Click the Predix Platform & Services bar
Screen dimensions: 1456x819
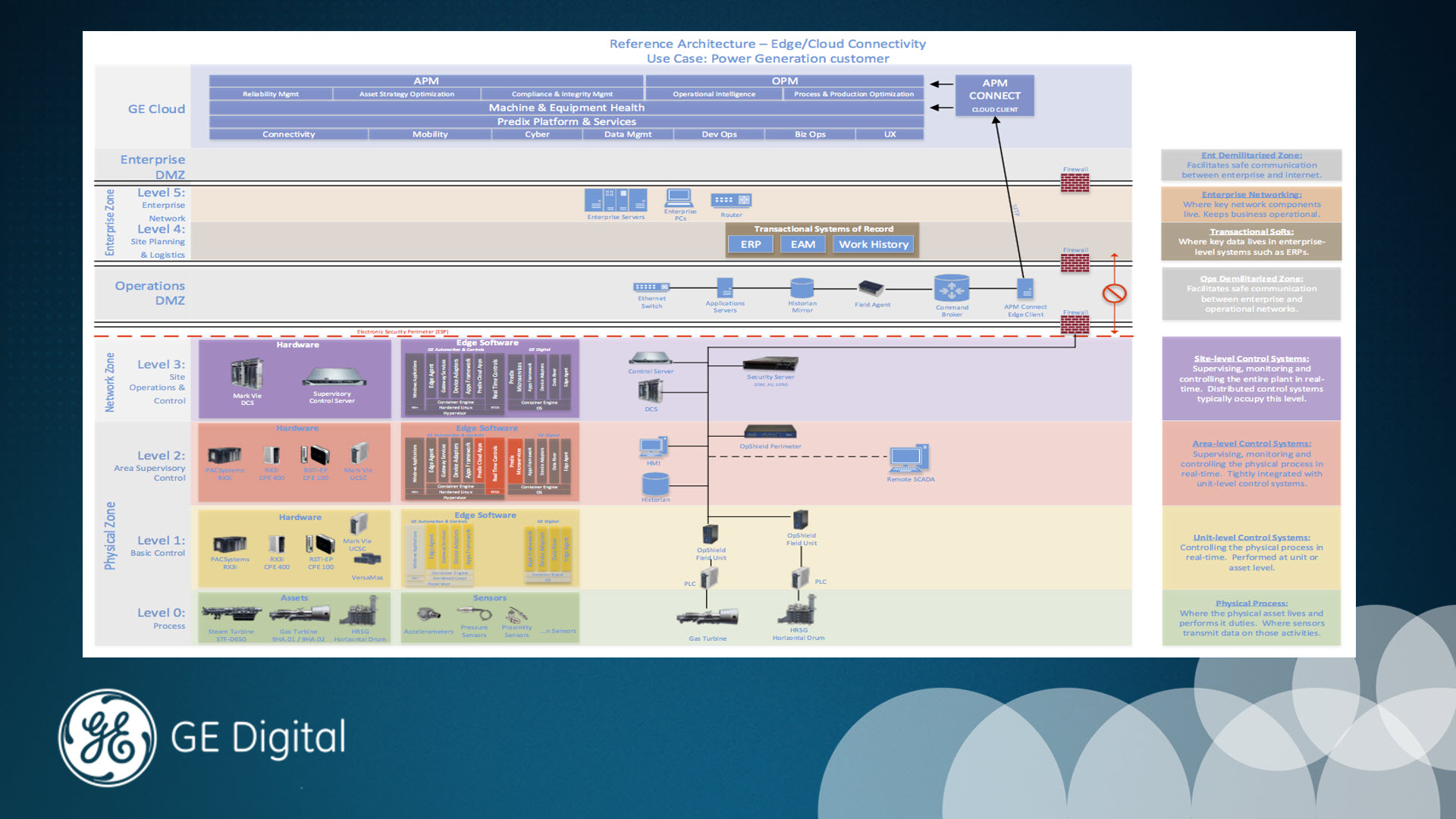pos(566,121)
